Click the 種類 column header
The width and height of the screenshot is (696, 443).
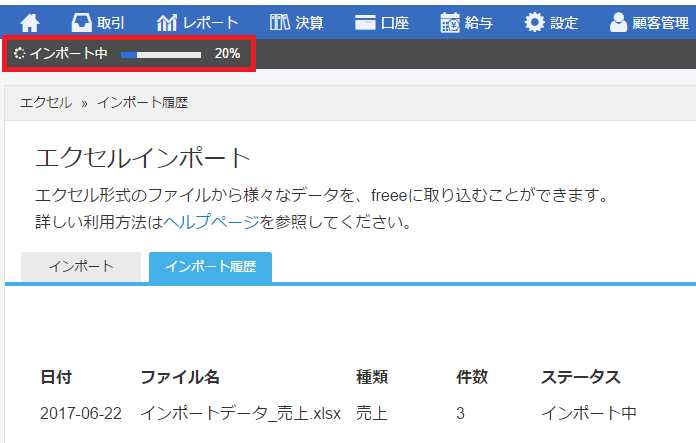372,377
